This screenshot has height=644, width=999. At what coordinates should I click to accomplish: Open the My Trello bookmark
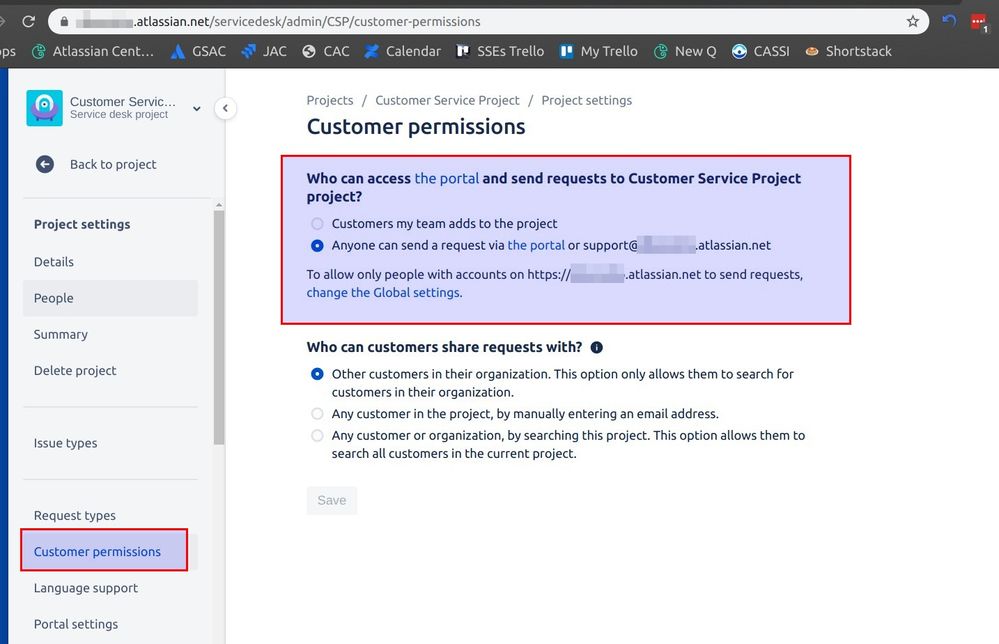coord(598,51)
